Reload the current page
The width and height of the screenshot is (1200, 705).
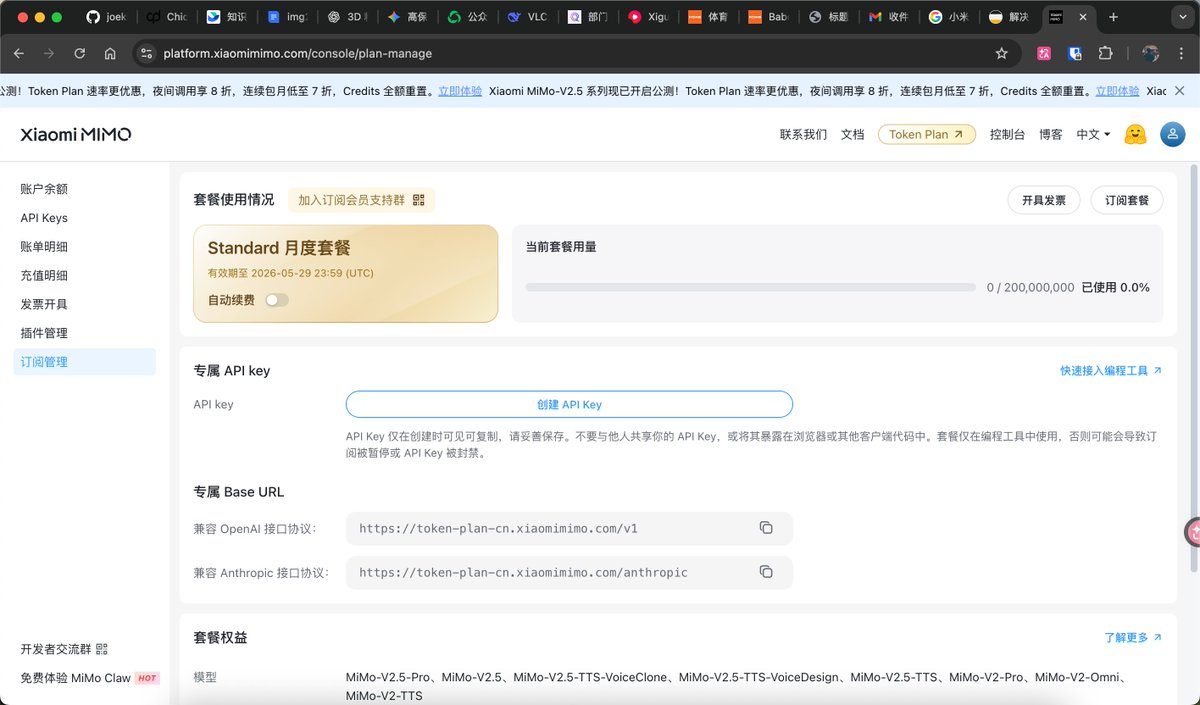tap(80, 53)
